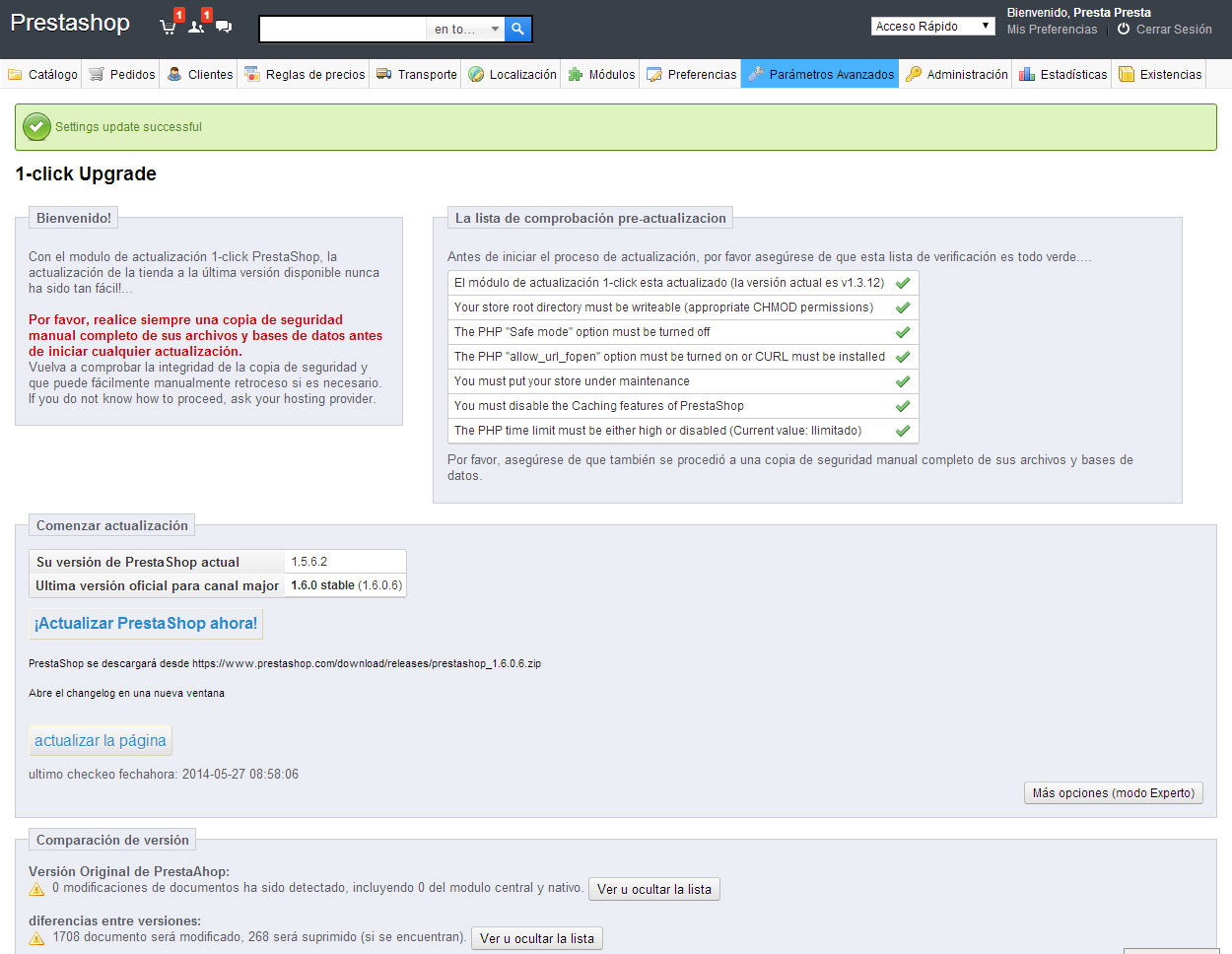Click the Clientes person icon

click(x=174, y=74)
